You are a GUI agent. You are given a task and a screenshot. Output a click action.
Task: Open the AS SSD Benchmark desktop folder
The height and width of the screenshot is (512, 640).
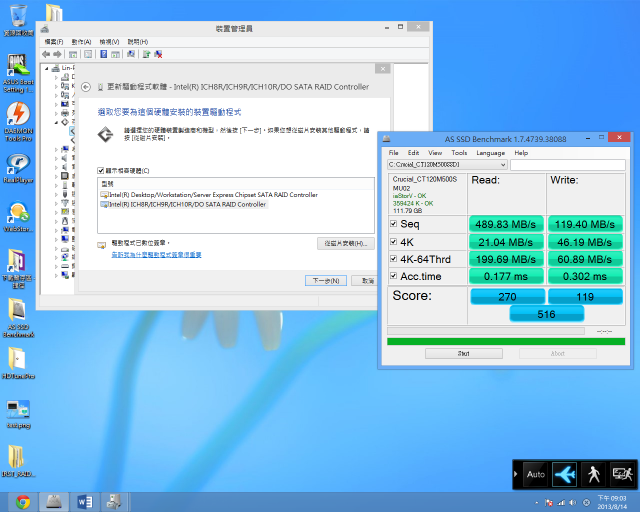pyautogui.click(x=18, y=318)
